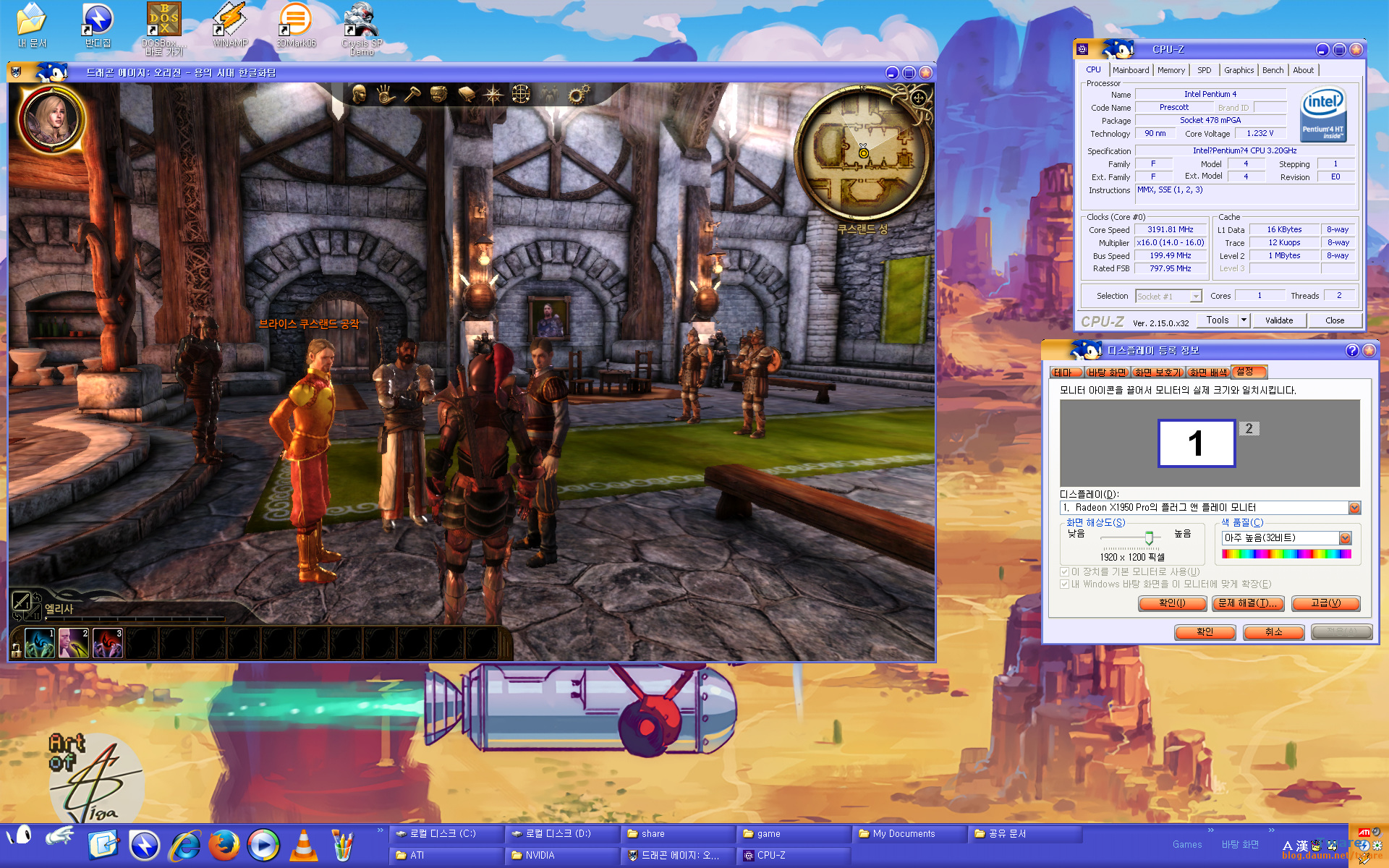Viewport: 1389px width, 868px height.
Task: Open the Socket #1 selection dropdown
Action: pyautogui.click(x=1168, y=296)
